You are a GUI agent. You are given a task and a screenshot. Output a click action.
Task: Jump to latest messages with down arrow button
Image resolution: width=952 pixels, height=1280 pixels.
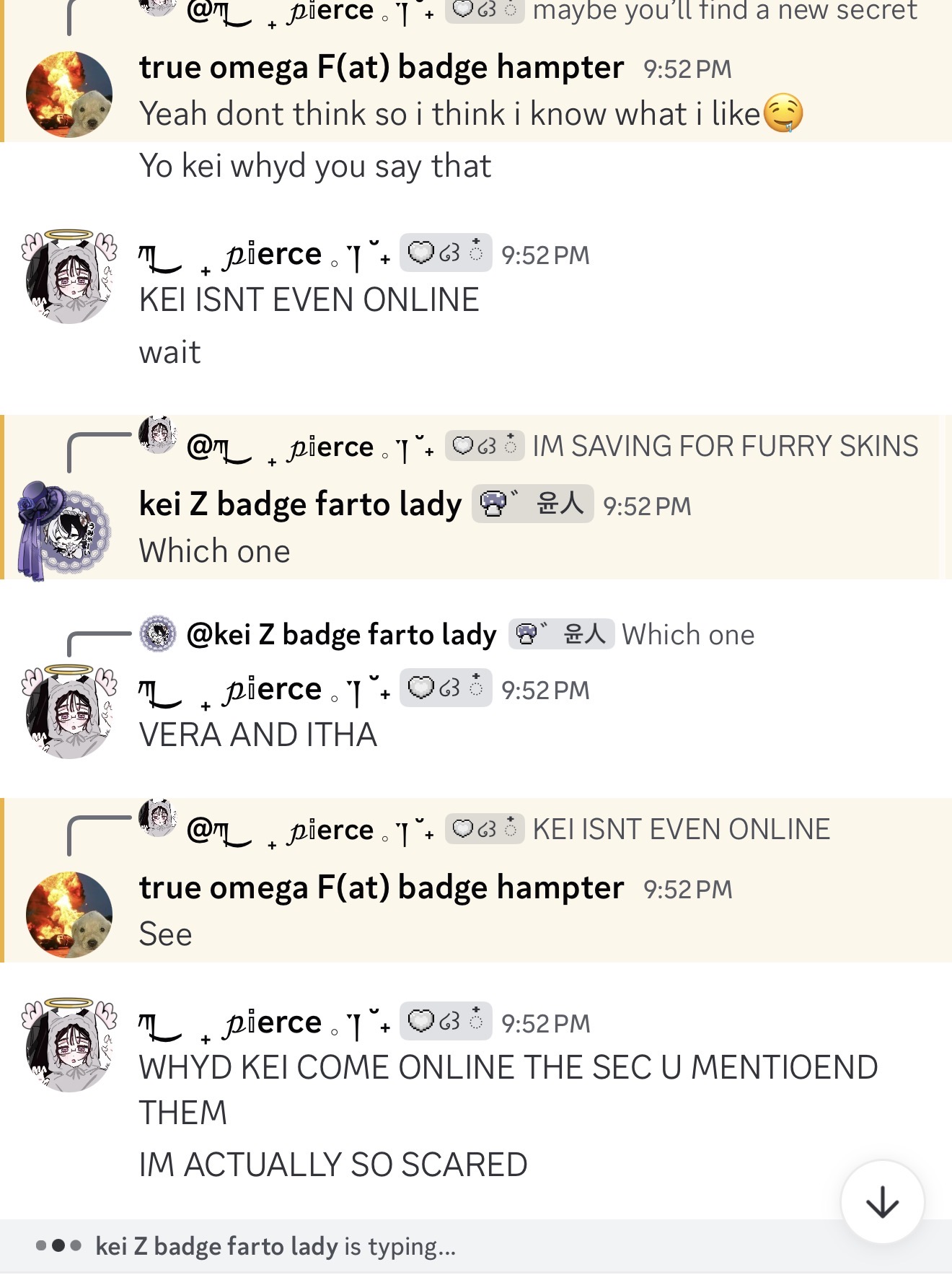click(882, 1202)
